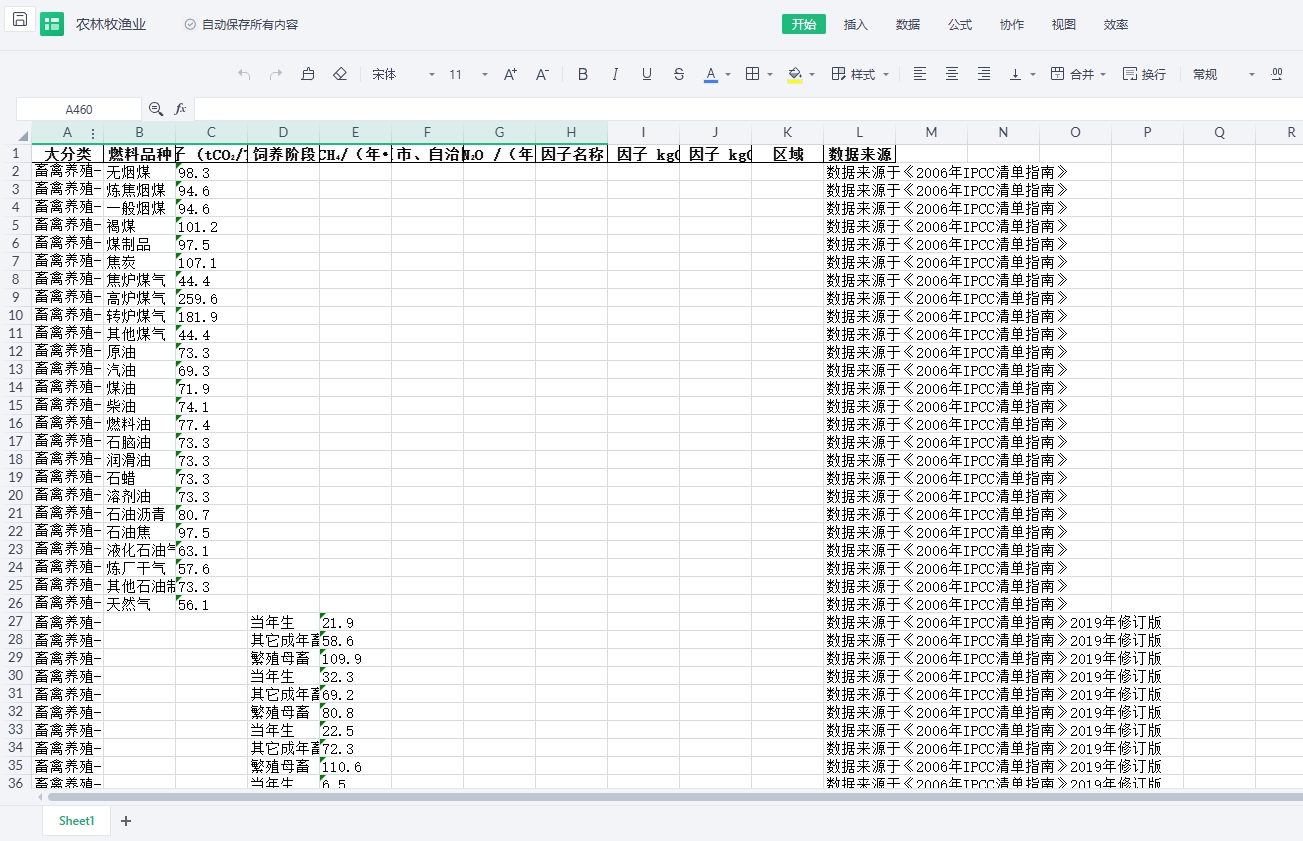Image resolution: width=1303 pixels, height=841 pixels.
Task: Open the 公式 tab
Action: coord(960,25)
